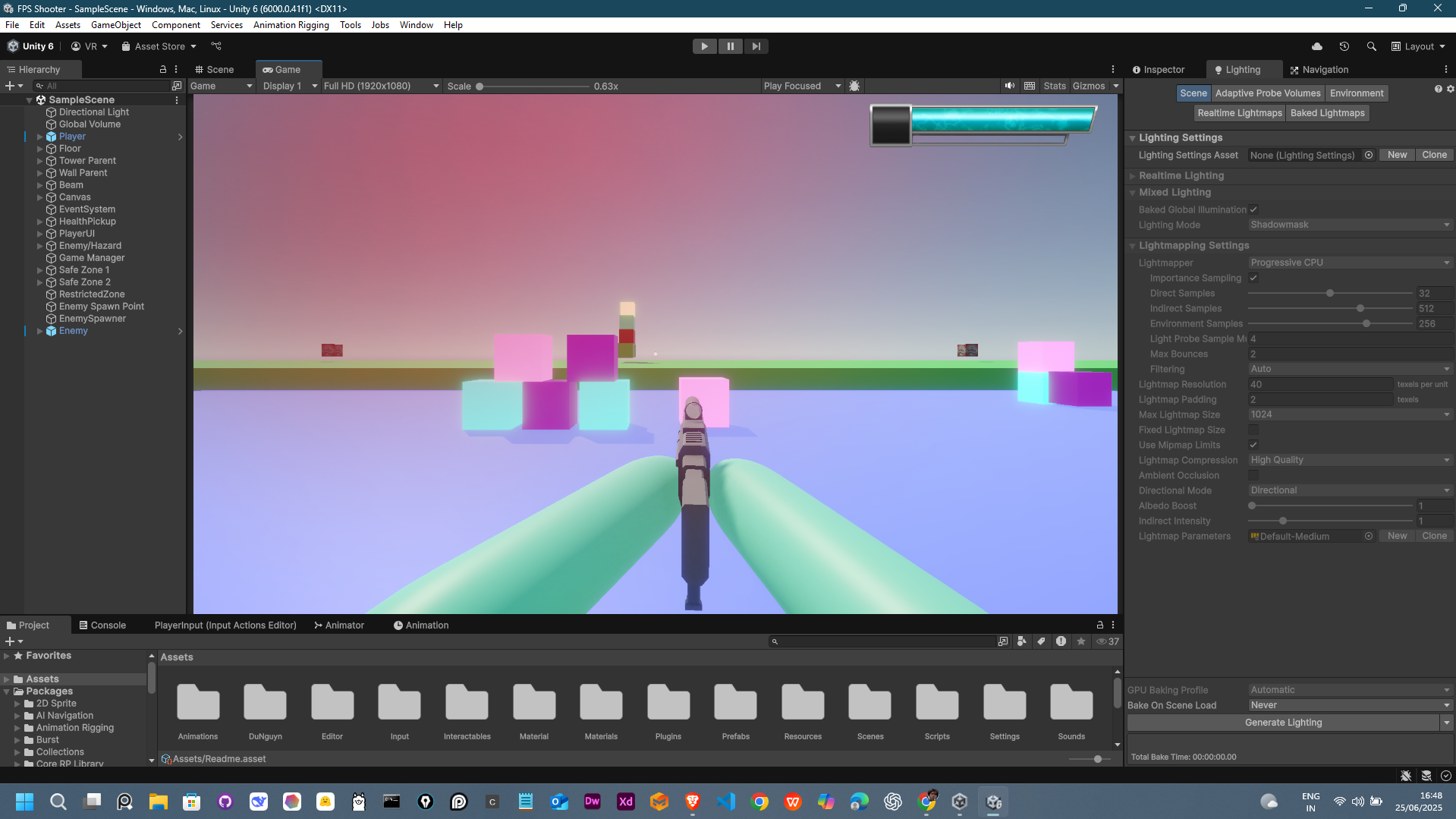Click the Hierarchy panel lock icon
The width and height of the screenshot is (1456, 819).
(x=163, y=69)
